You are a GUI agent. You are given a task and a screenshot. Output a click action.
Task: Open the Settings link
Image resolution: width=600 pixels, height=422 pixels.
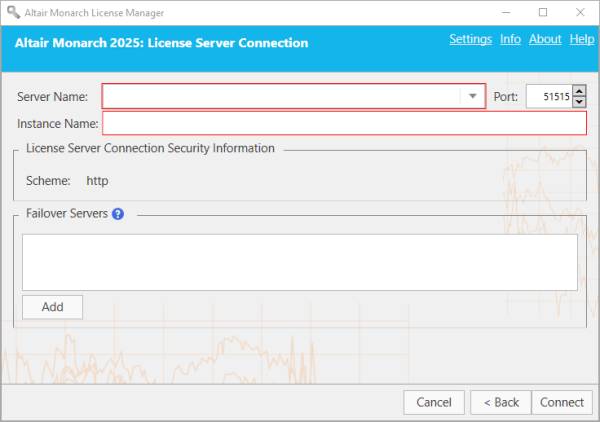[x=470, y=39]
